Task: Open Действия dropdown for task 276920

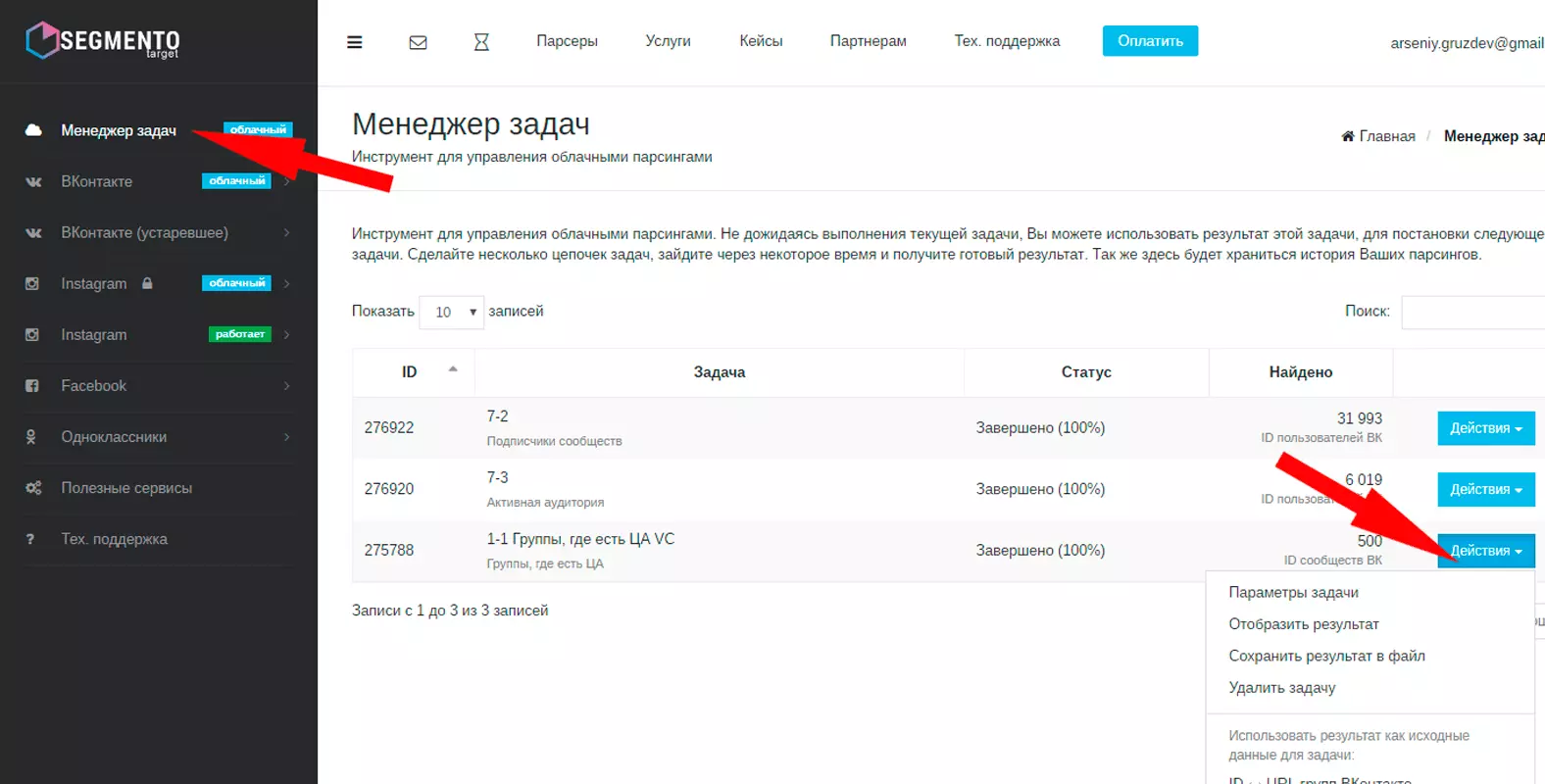Action: pos(1486,489)
